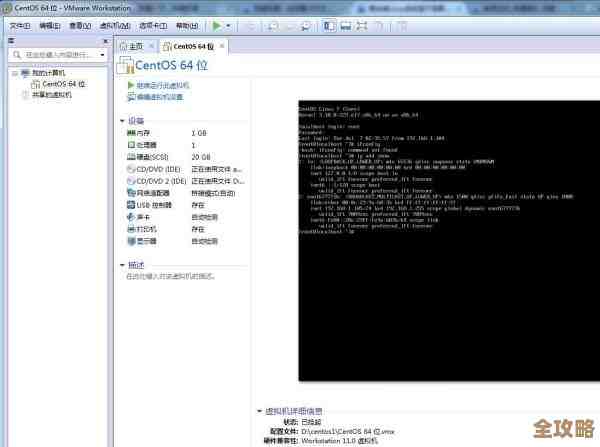
Task: Click the CD/DVD 2 (IDE) device icon
Action: click(x=131, y=181)
